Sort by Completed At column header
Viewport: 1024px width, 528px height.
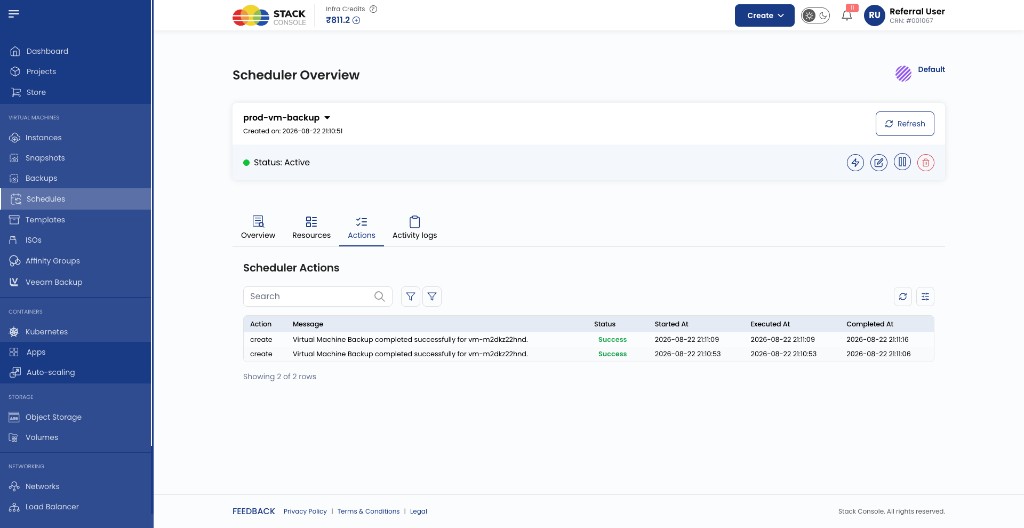pos(870,324)
